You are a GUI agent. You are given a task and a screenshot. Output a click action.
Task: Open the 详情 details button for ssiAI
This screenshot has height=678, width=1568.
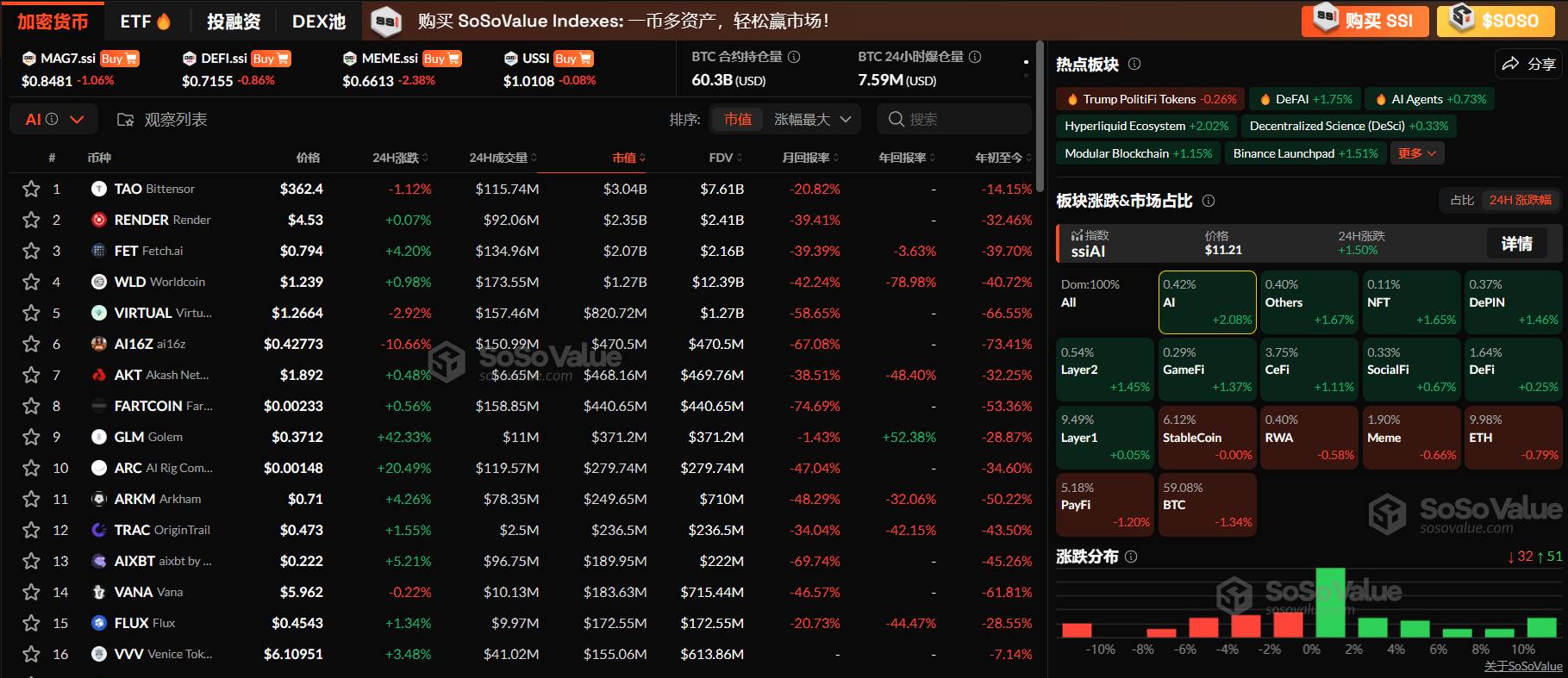pyautogui.click(x=1517, y=244)
